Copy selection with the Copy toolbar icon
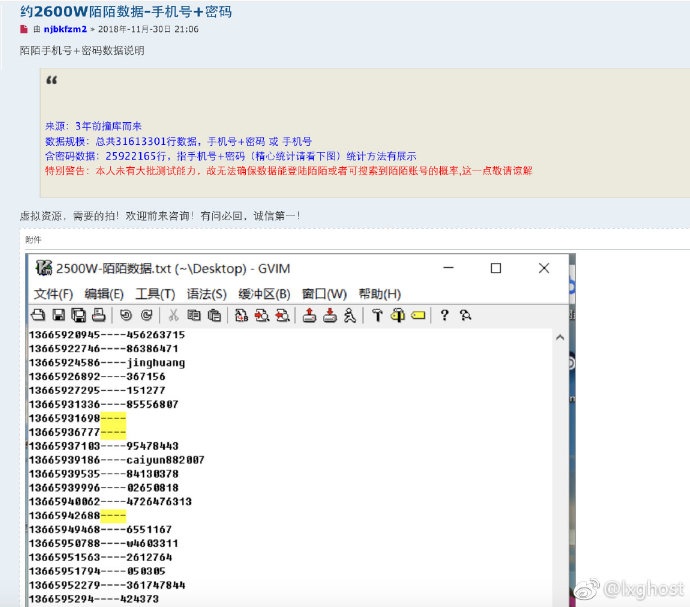Image resolution: width=690 pixels, height=607 pixels. (x=192, y=316)
